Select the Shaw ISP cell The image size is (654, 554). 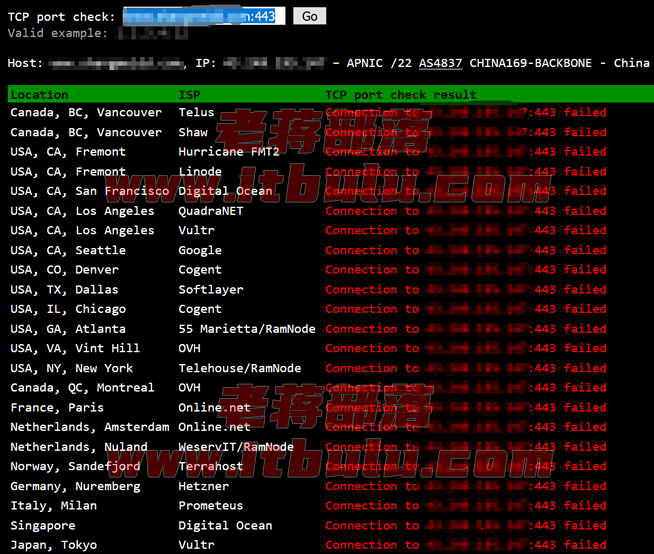(x=193, y=132)
